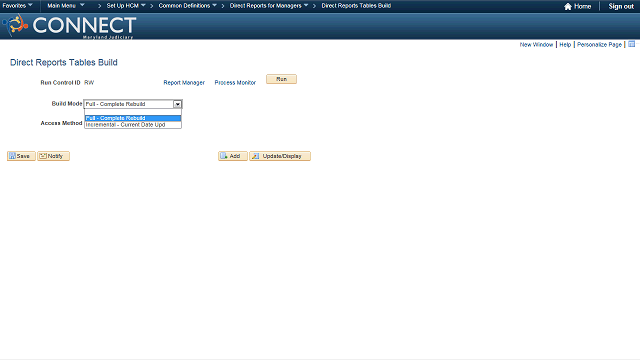Open the Help link
The image size is (640, 360).
pyautogui.click(x=565, y=44)
